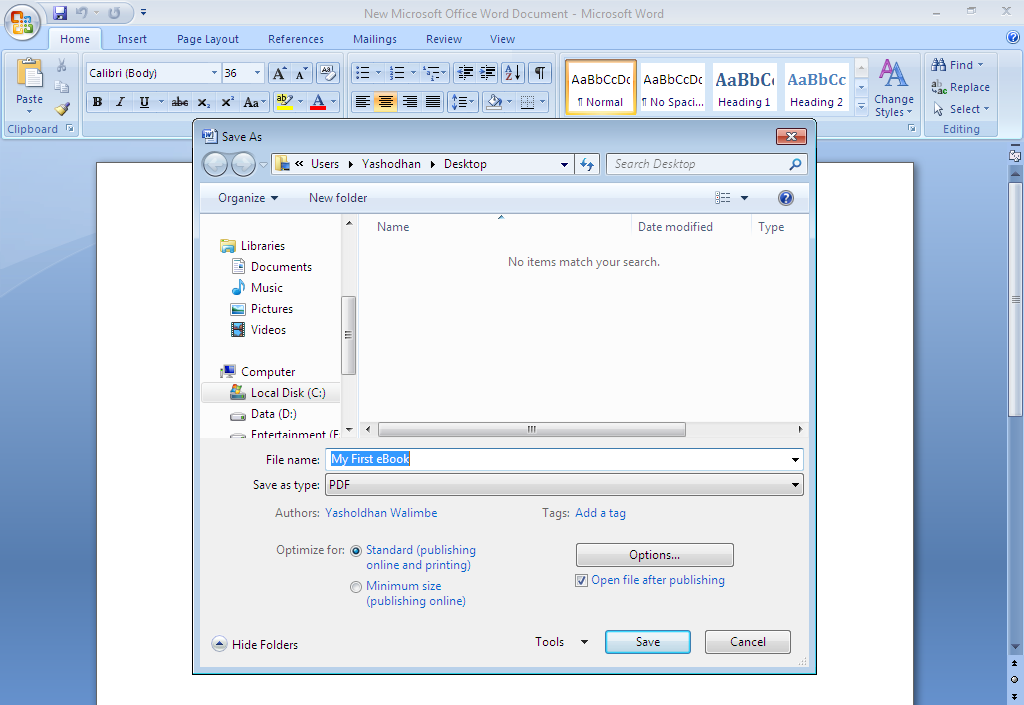
Task: Click New folder in the toolbar
Action: [x=338, y=198]
